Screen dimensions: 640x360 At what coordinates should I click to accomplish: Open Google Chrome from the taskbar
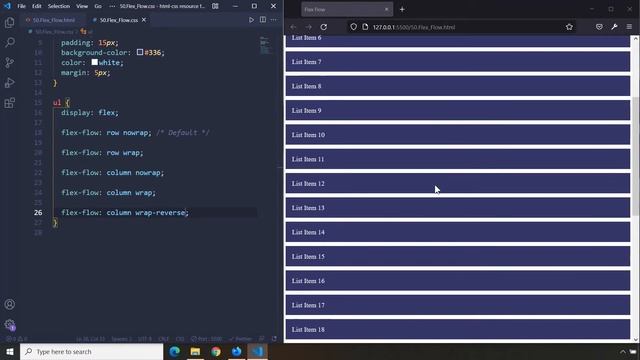[x=216, y=351]
